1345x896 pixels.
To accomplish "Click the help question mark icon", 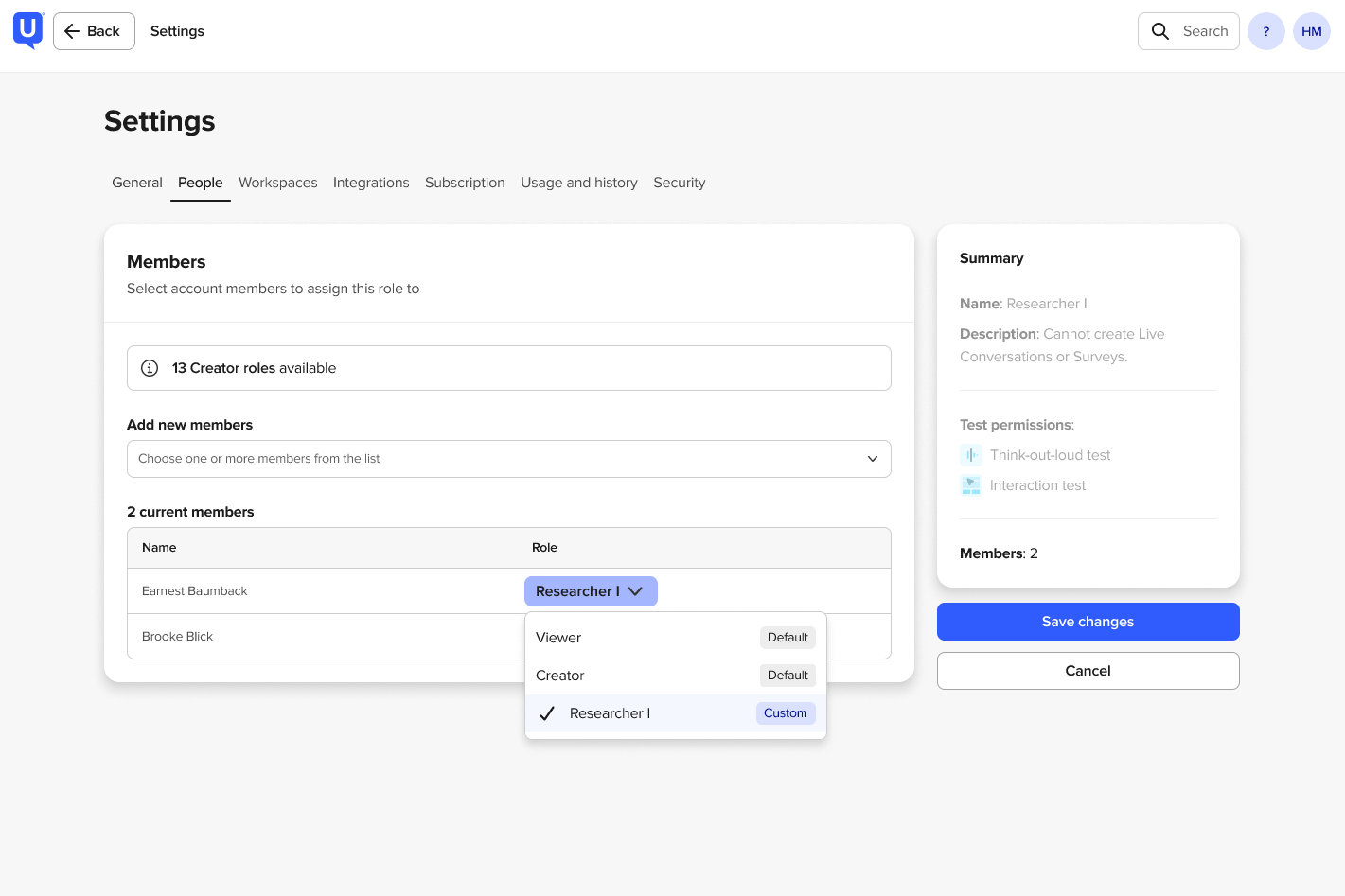I will point(1265,31).
